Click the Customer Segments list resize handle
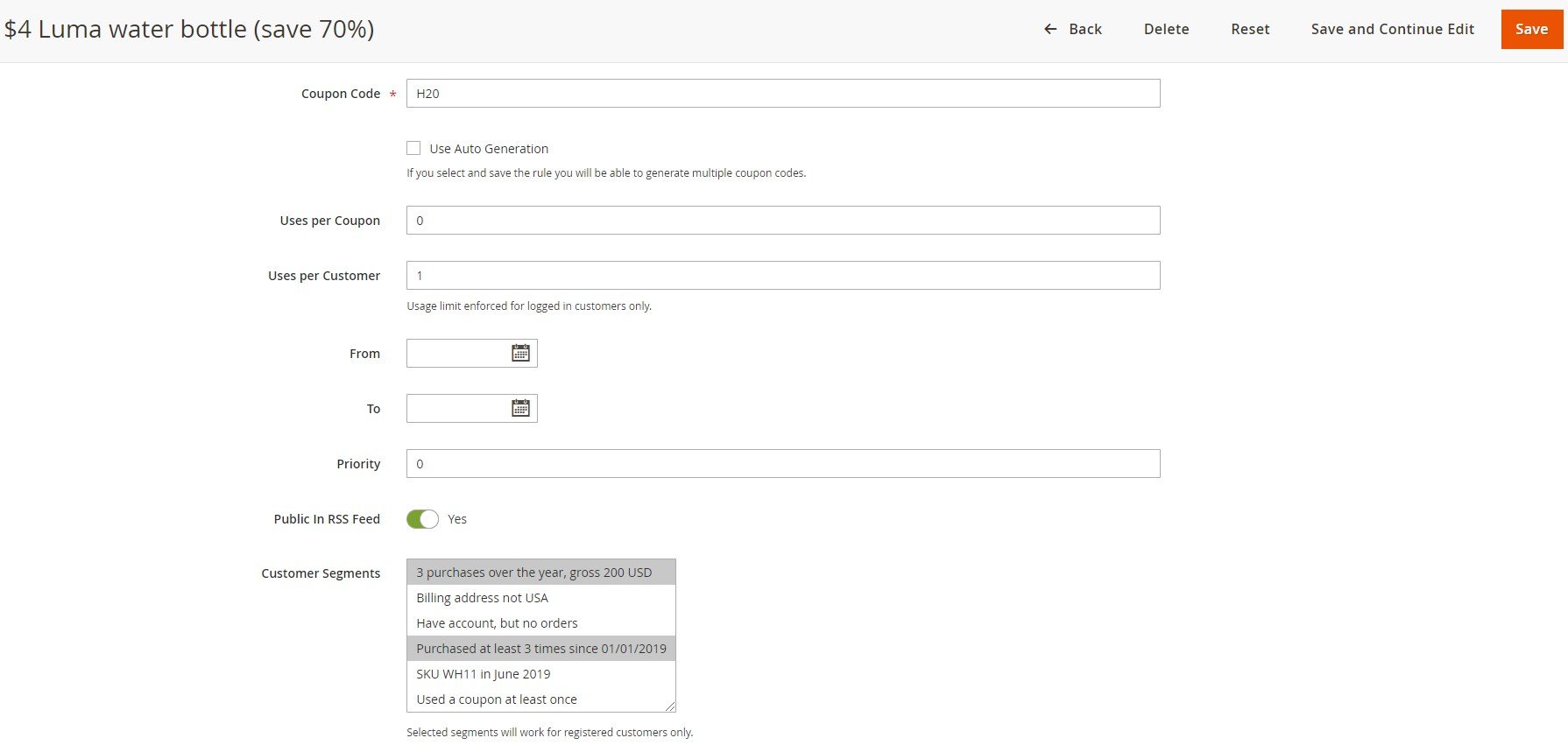The width and height of the screenshot is (1568, 752). (x=670, y=706)
